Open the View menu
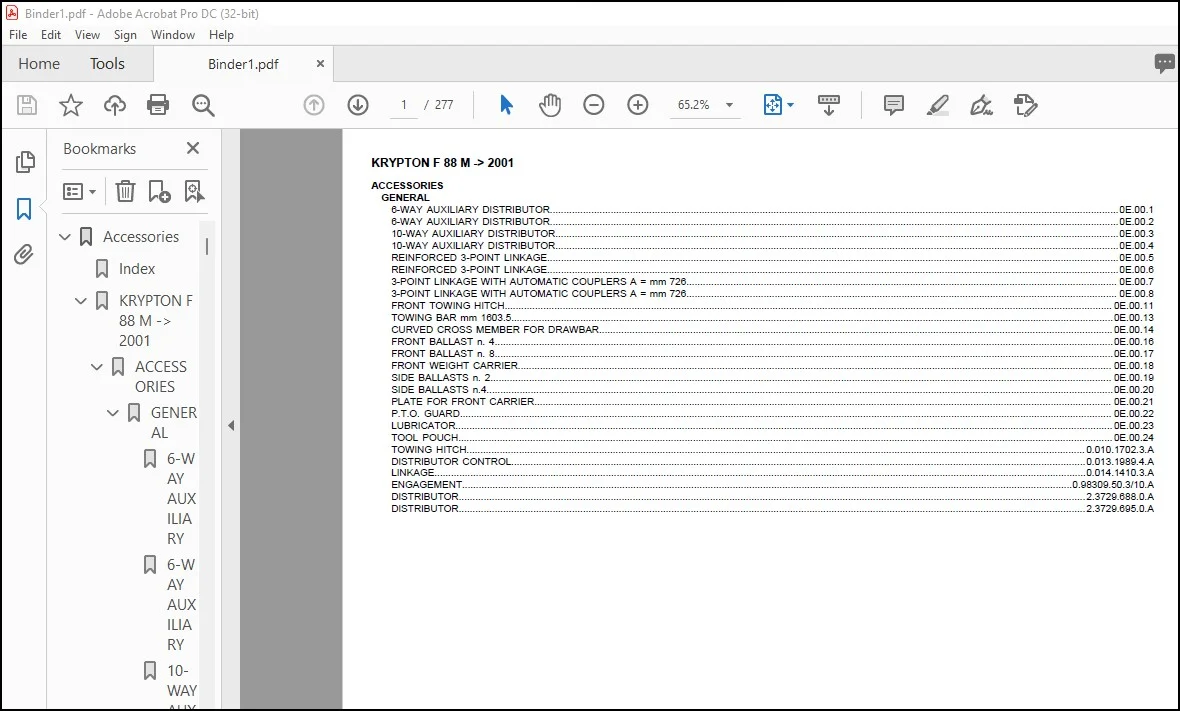 click(x=87, y=35)
